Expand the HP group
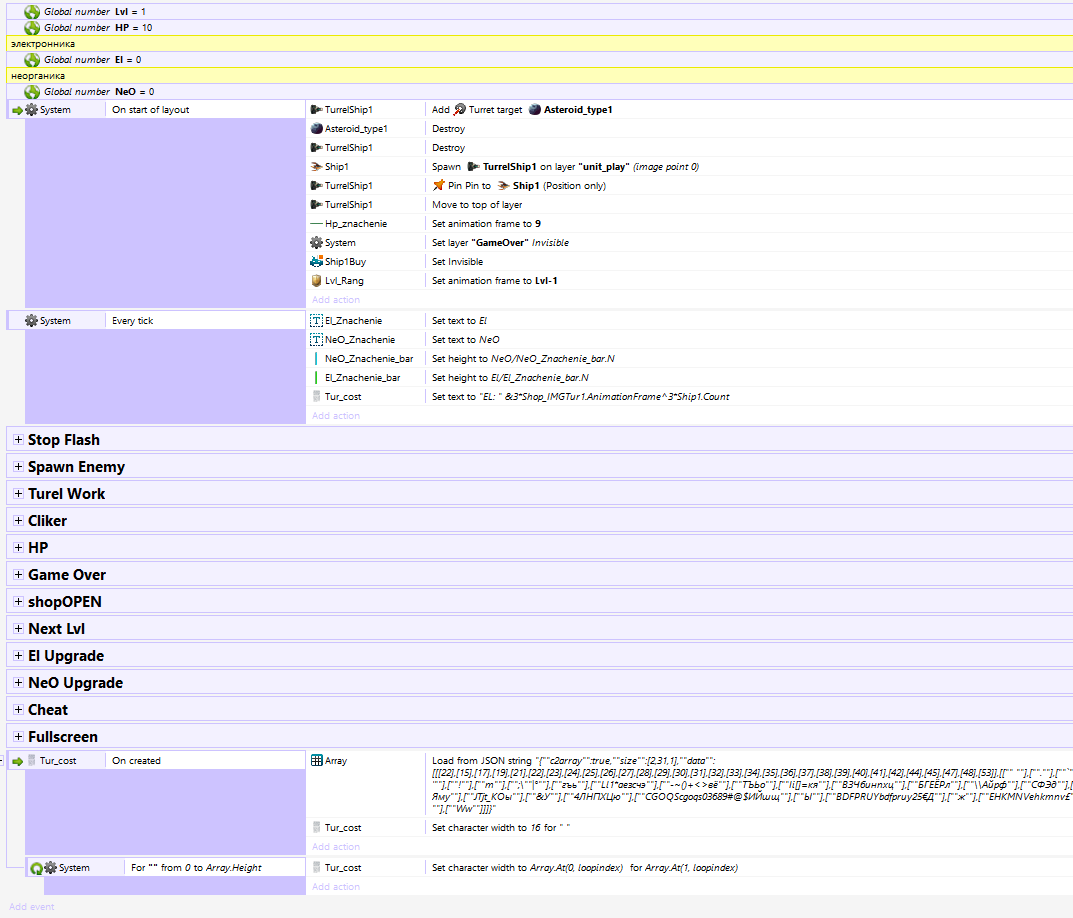 [x=18, y=548]
